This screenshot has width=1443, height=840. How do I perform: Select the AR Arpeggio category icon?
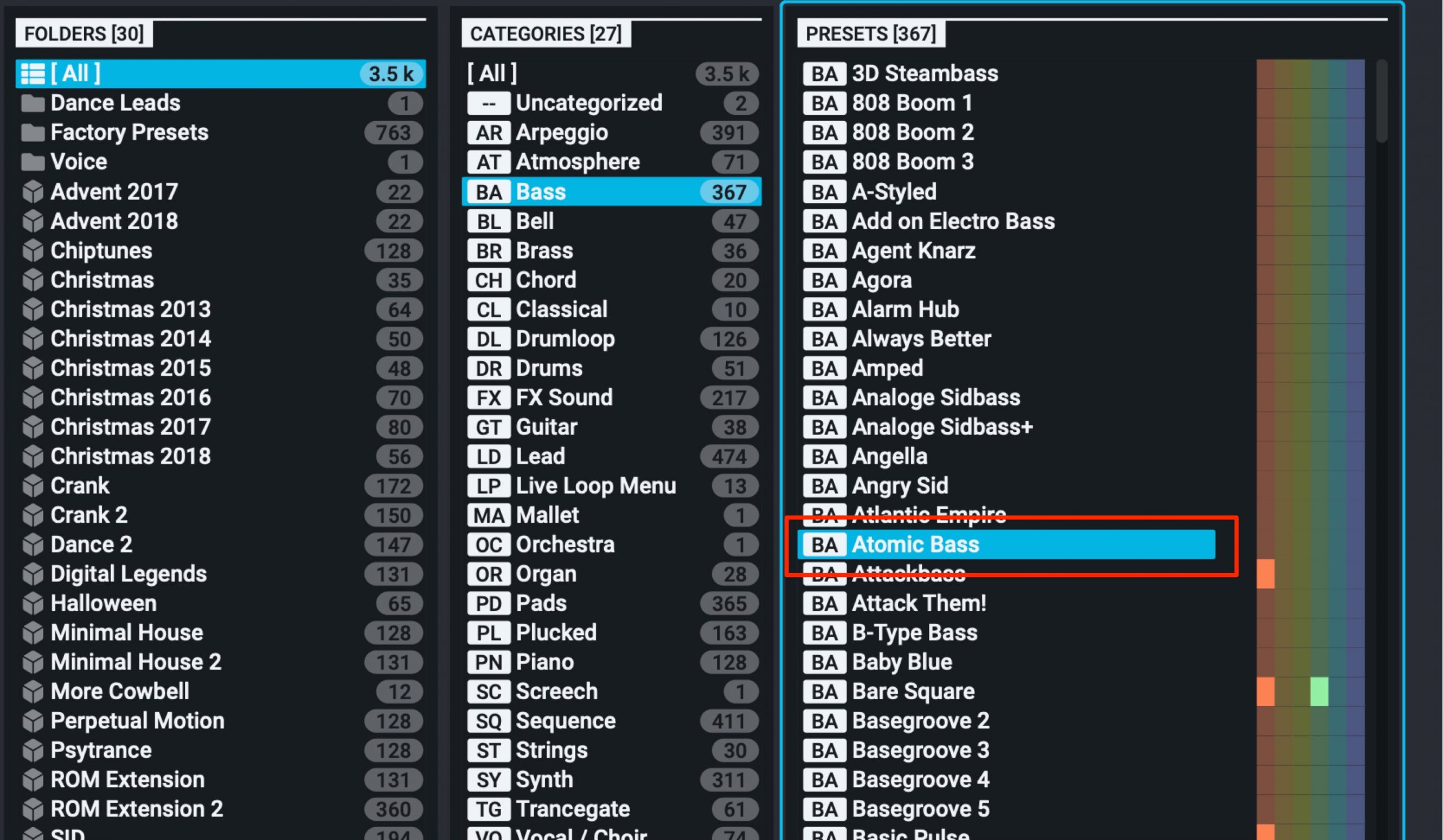pyautogui.click(x=487, y=133)
